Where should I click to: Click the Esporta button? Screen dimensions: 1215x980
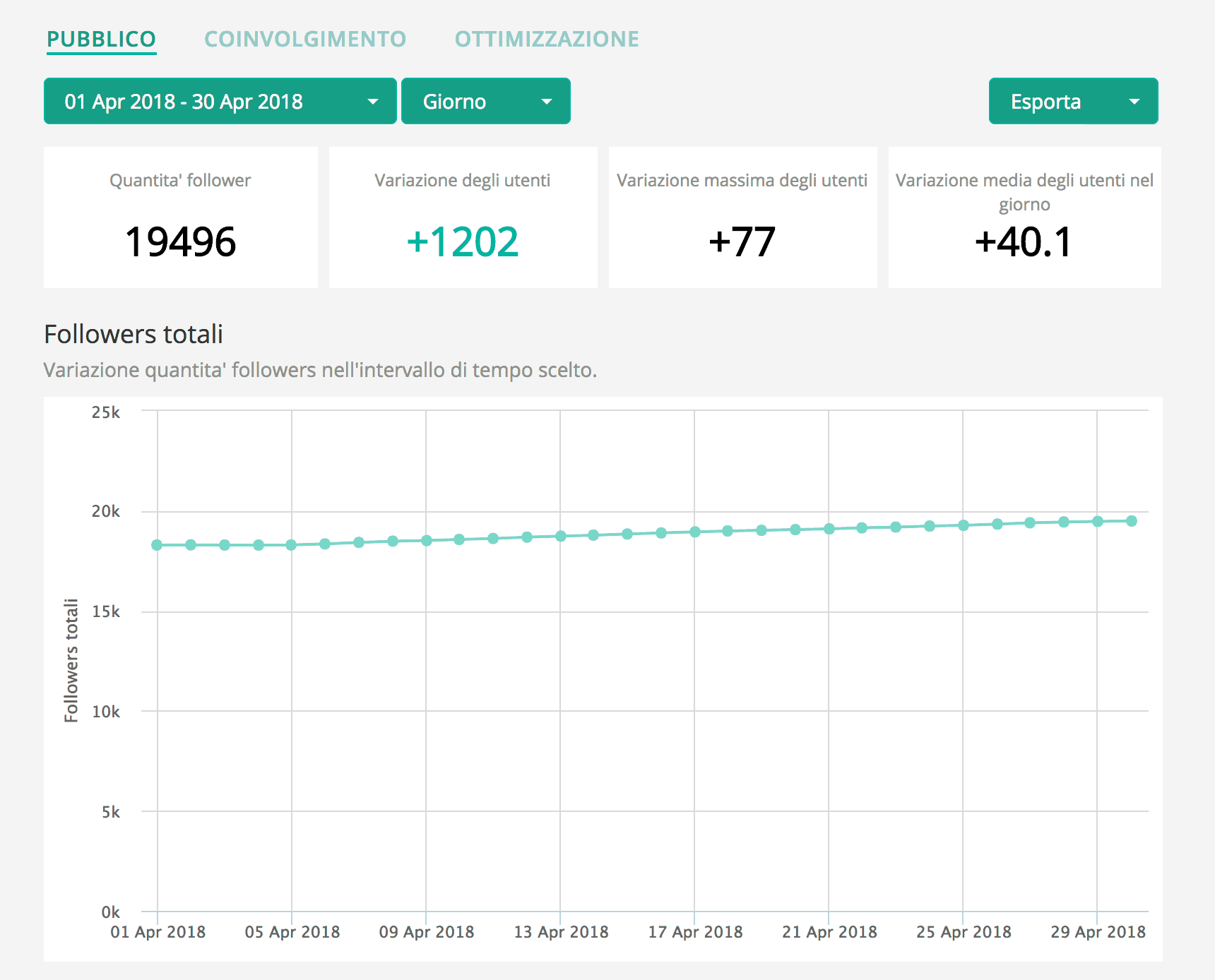coord(1047,101)
